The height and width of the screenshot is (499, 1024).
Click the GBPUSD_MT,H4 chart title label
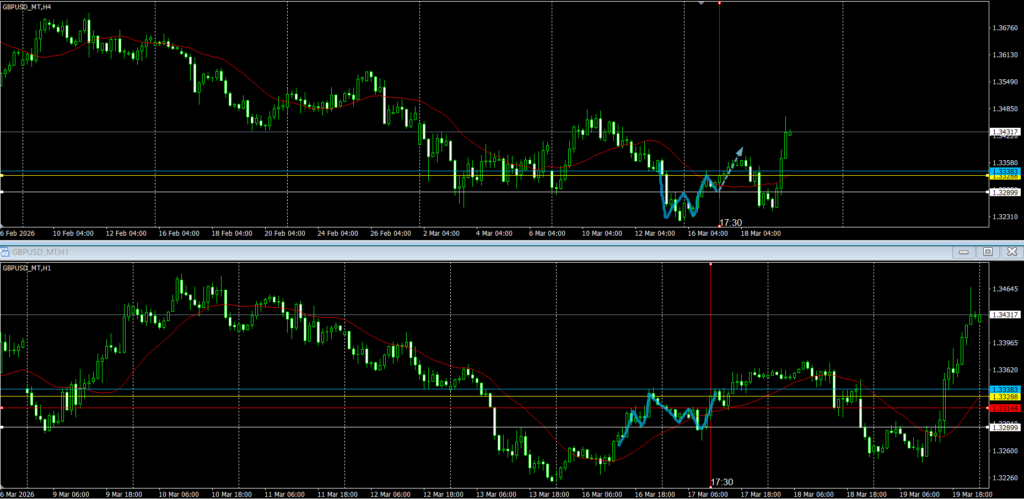click(x=26, y=5)
